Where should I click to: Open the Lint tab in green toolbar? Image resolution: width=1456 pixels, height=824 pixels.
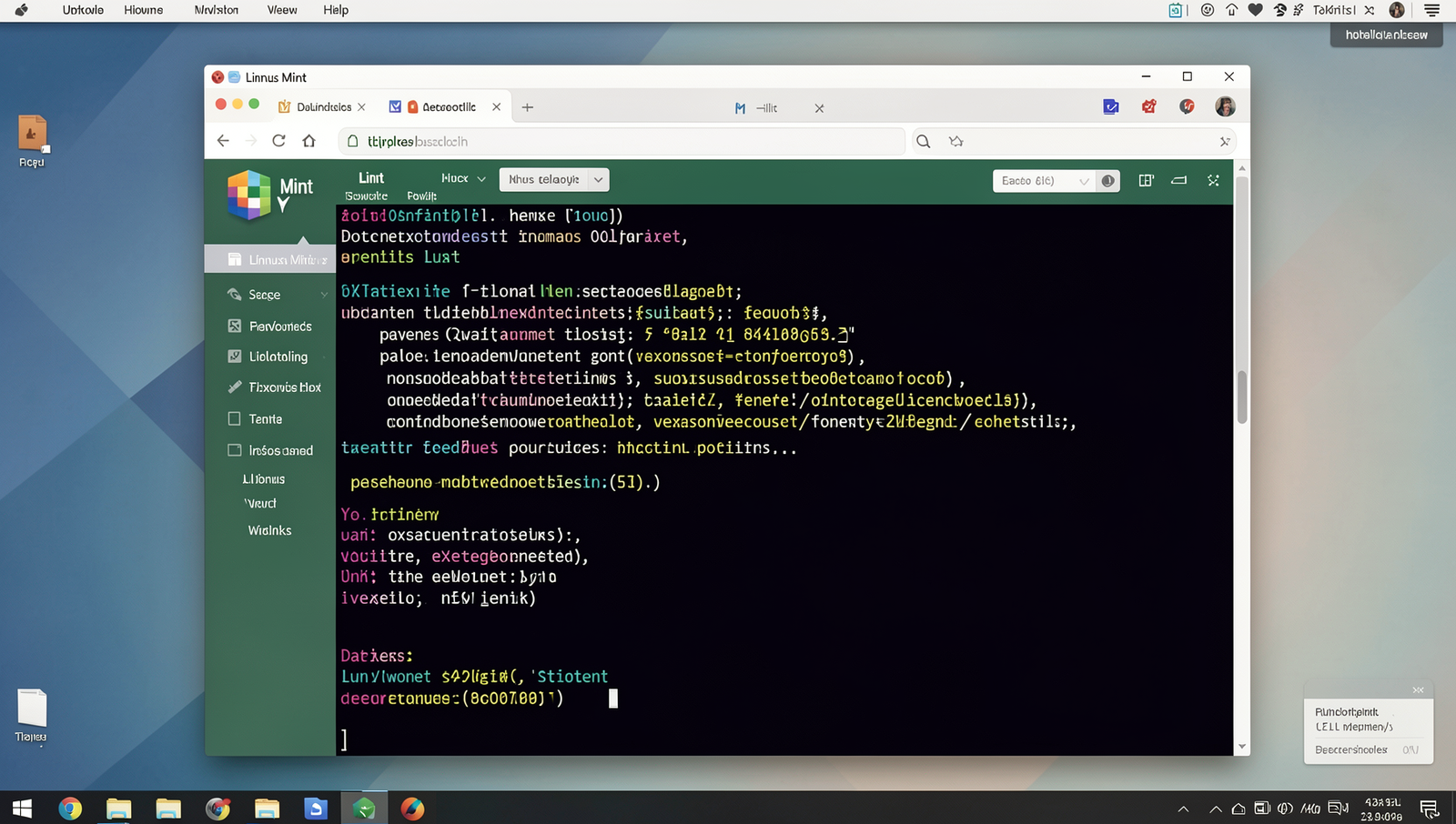[x=371, y=177]
